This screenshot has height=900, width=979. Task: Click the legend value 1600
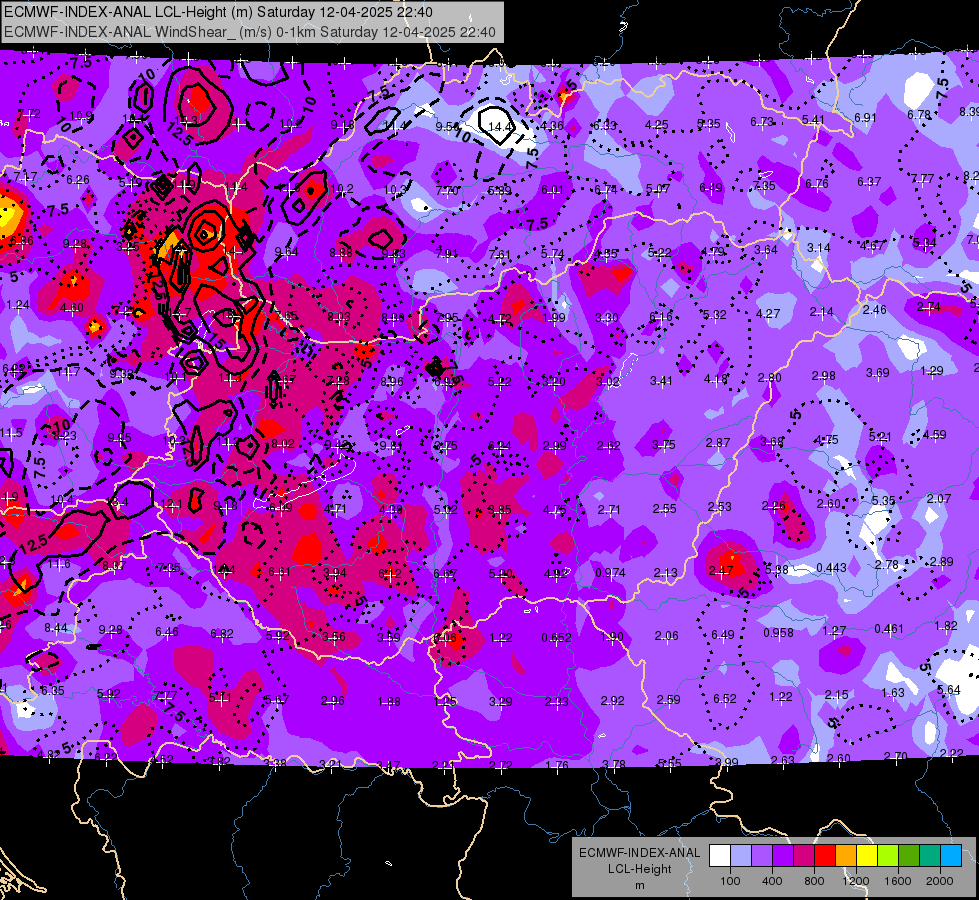pyautogui.click(x=898, y=881)
